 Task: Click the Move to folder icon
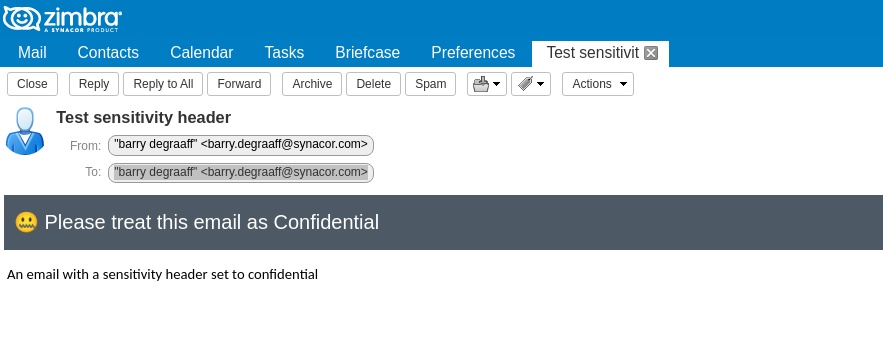(x=481, y=84)
